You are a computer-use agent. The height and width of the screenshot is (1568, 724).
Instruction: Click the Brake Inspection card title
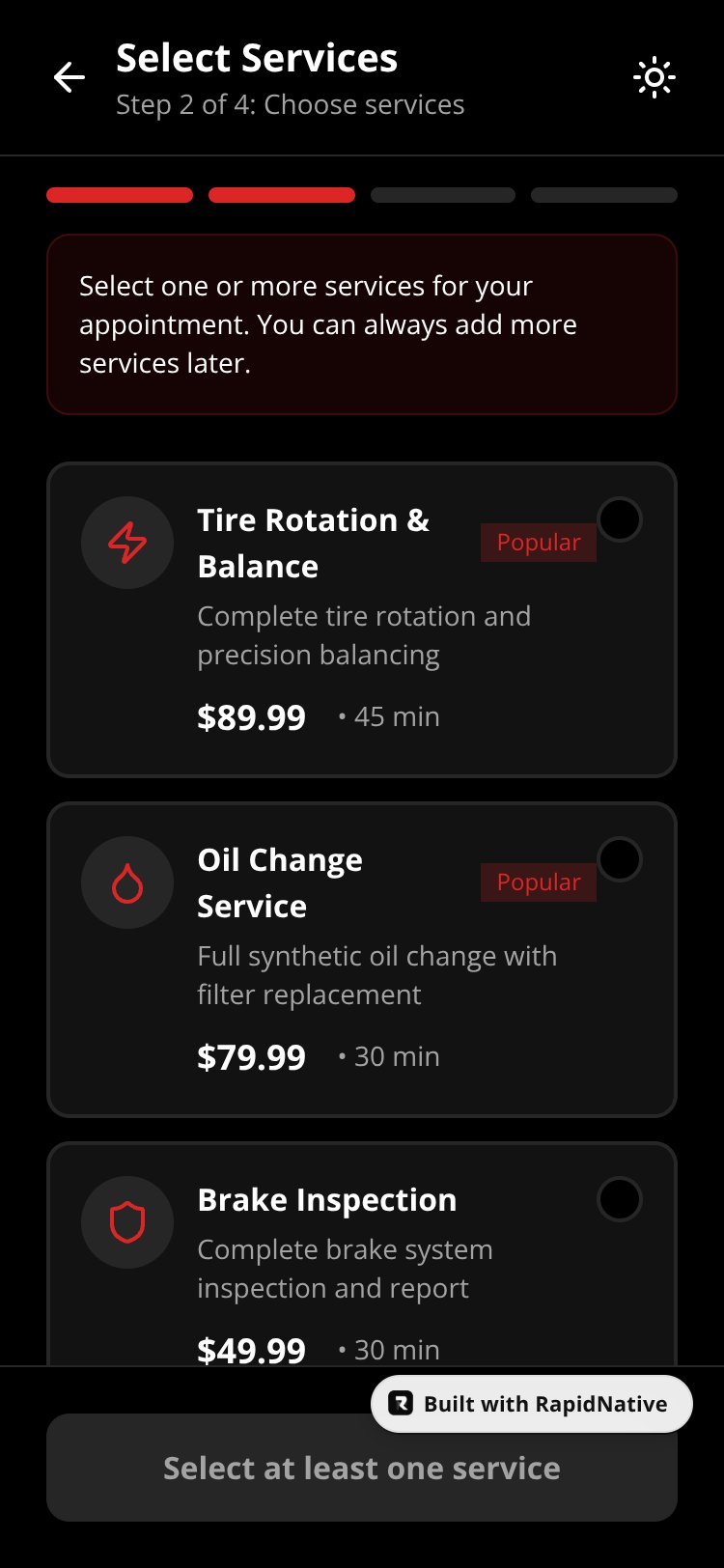327,1199
